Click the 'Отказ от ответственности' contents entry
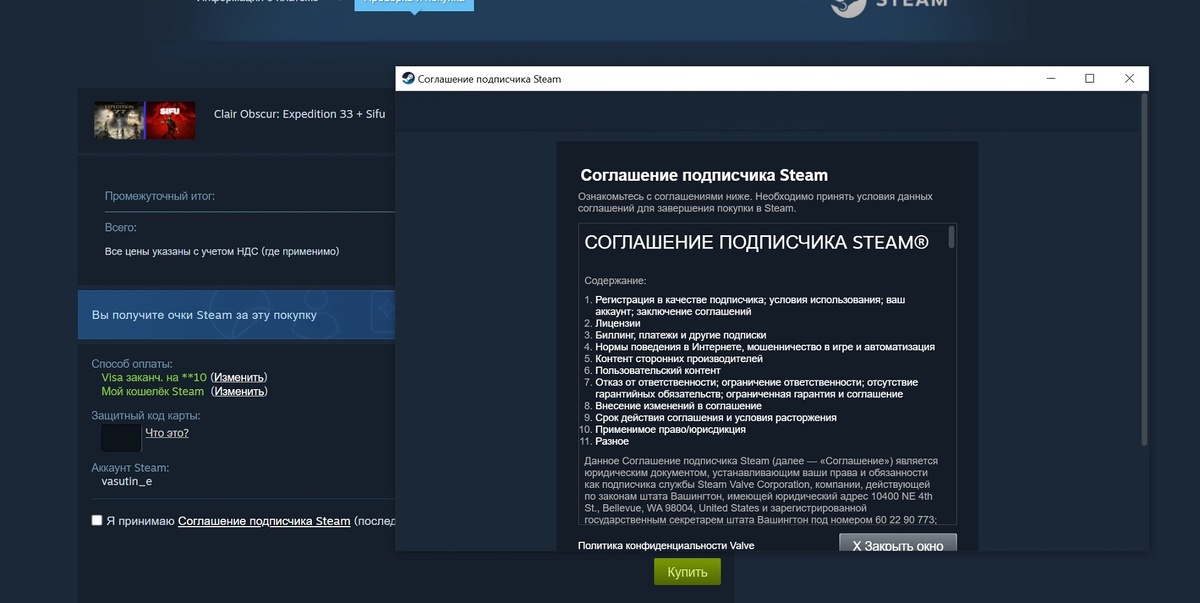1200x603 pixels. (x=757, y=388)
